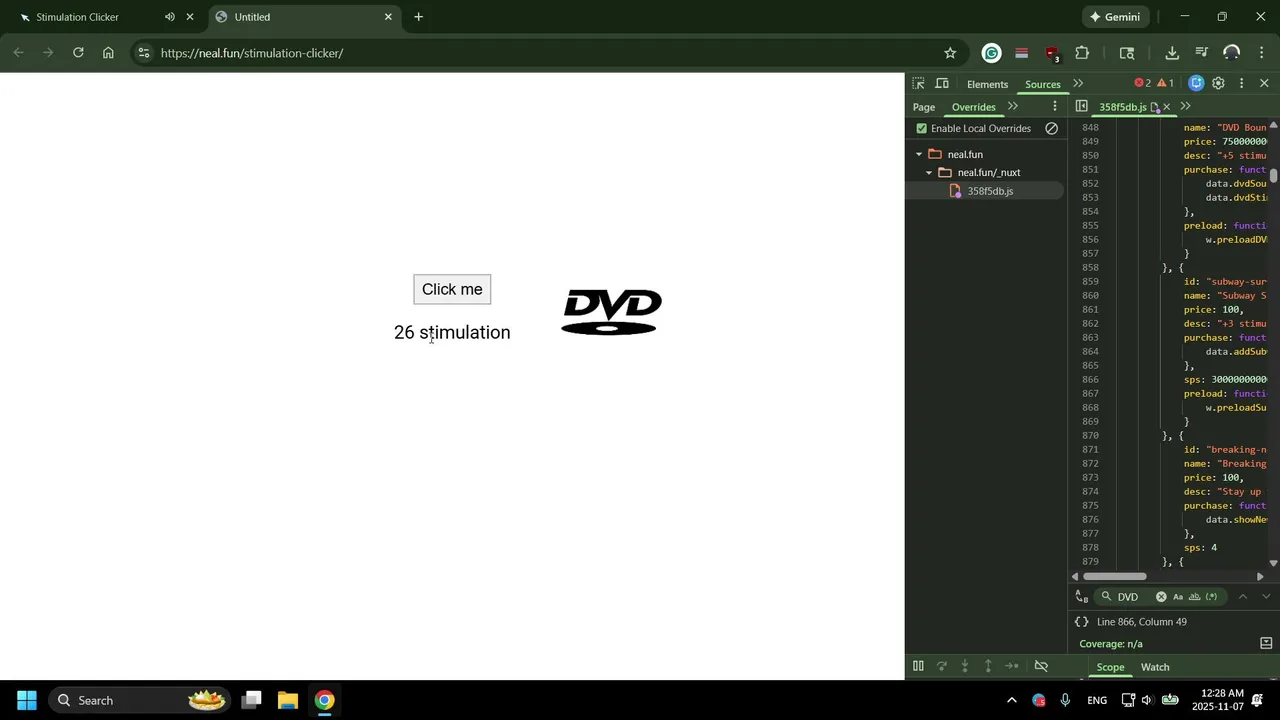Mute the Stimulation Clicker tab audio
The width and height of the screenshot is (1280, 720).
pyautogui.click(x=170, y=17)
